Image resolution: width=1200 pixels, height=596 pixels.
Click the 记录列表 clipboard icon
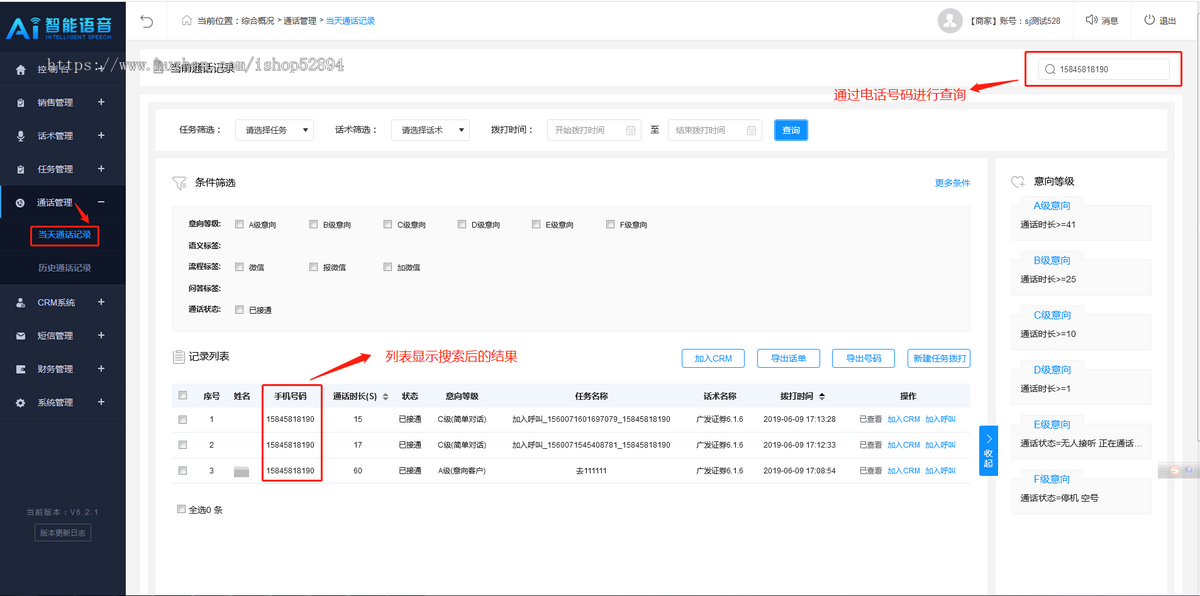click(179, 356)
